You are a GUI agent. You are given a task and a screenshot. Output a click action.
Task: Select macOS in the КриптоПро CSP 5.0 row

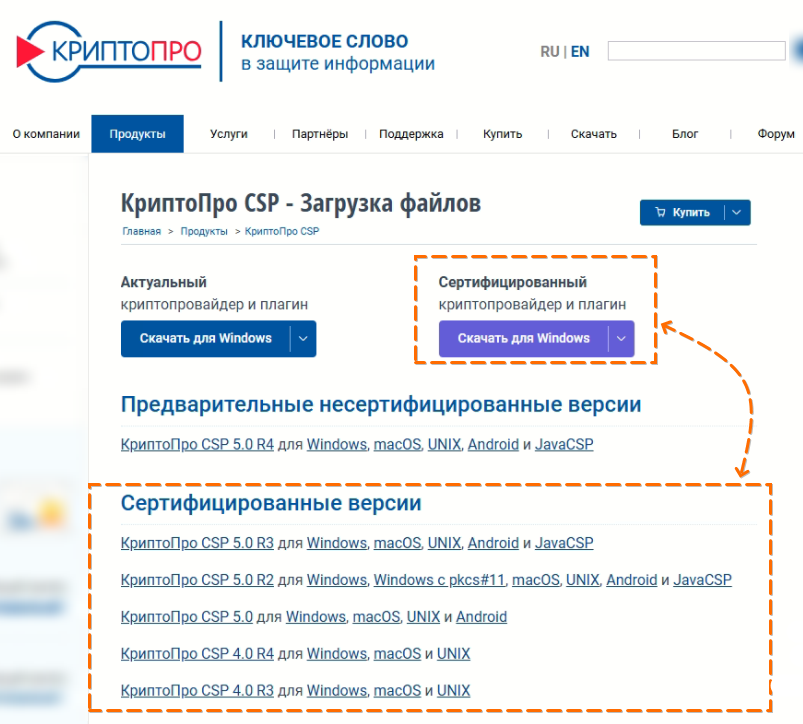[376, 616]
